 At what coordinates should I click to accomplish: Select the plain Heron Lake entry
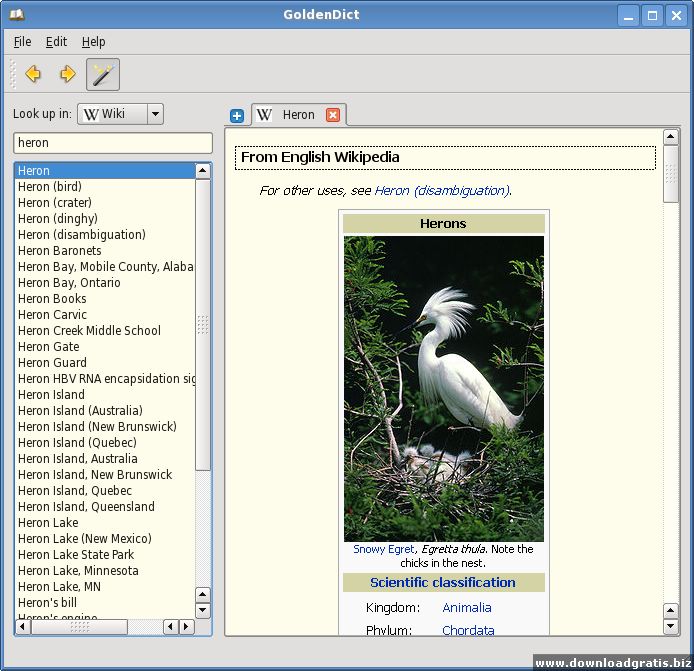coord(105,523)
